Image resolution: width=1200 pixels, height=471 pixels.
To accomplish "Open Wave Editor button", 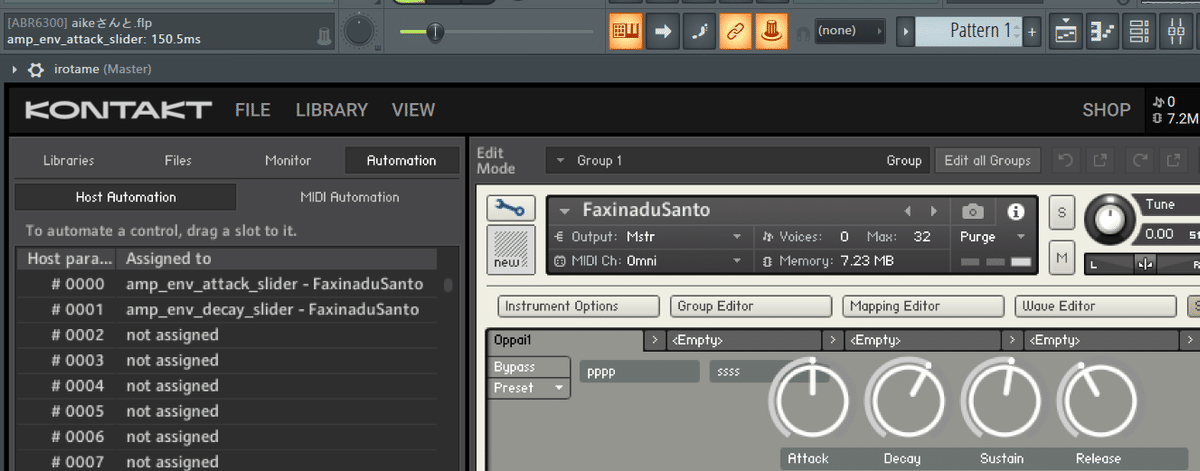I will click(x=1094, y=306).
